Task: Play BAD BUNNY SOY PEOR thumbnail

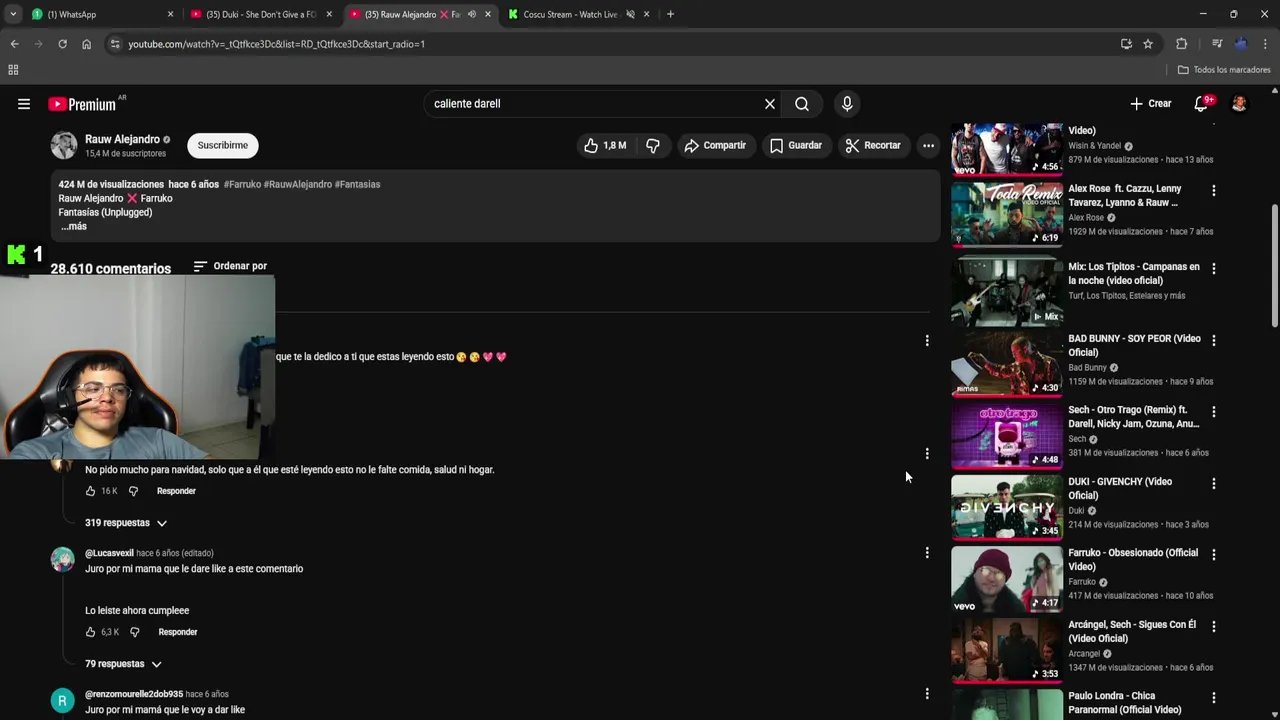Action: pyautogui.click(x=1006, y=364)
